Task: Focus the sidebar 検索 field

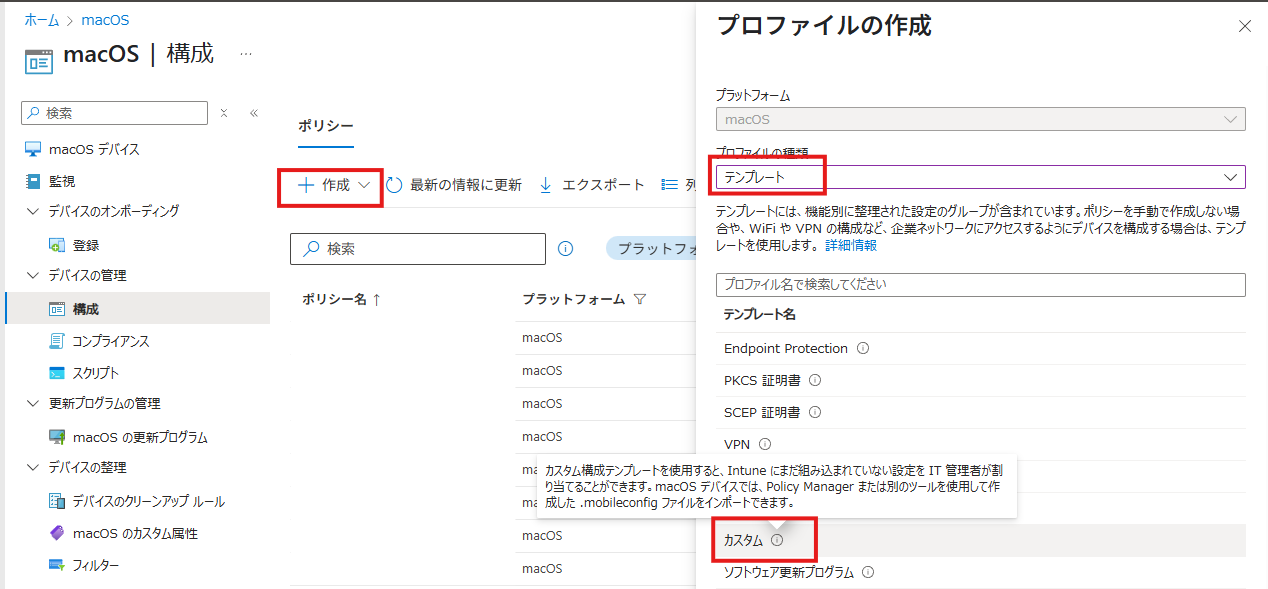Action: (114, 113)
